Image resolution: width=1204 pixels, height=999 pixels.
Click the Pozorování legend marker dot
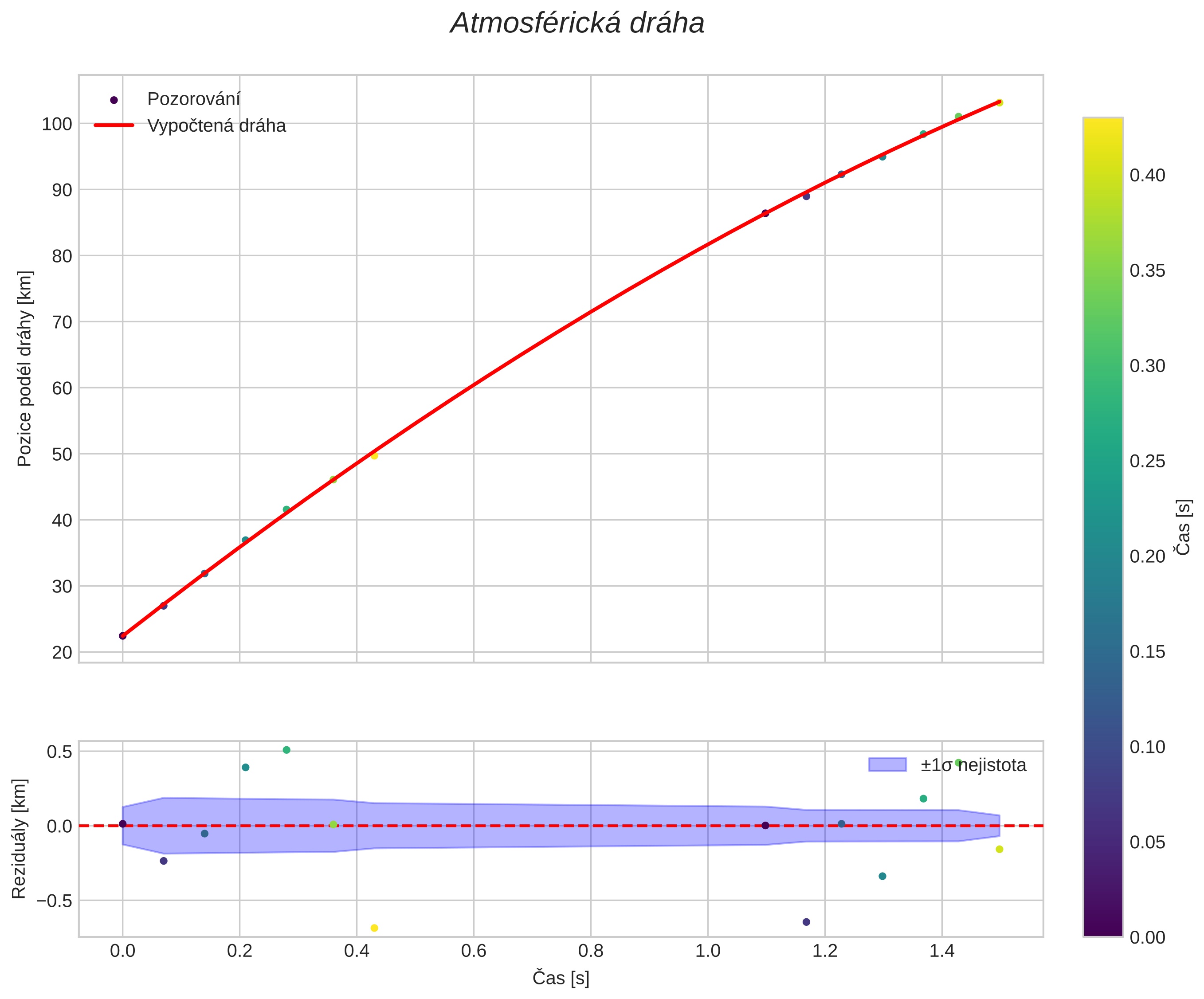(x=114, y=100)
